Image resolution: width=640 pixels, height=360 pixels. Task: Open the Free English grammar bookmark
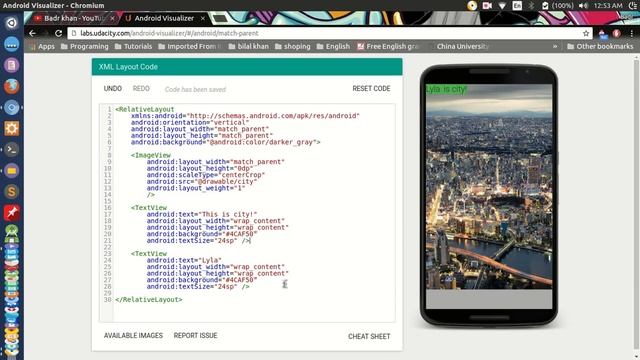point(388,47)
